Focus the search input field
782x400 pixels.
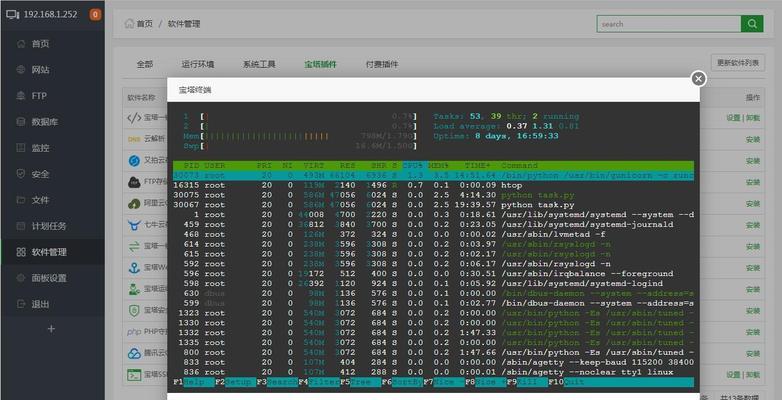pyautogui.click(x=669, y=24)
